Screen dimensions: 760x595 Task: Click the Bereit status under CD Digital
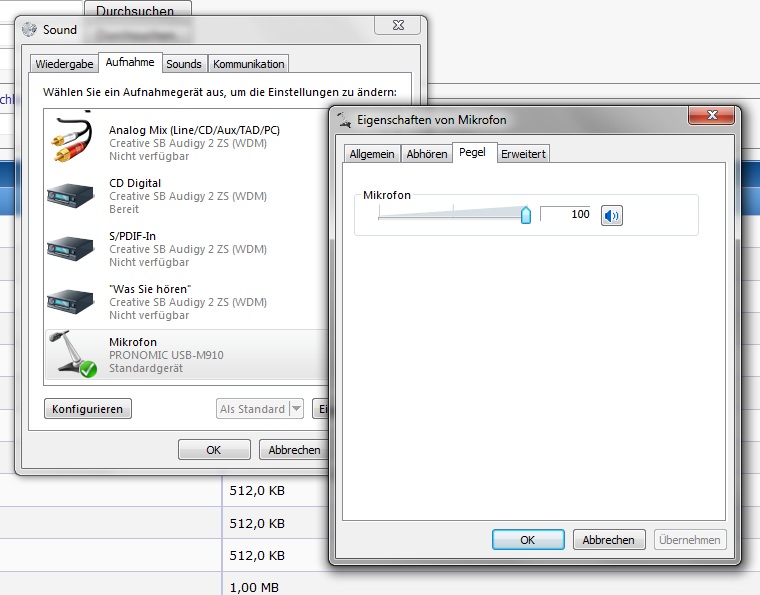[x=124, y=209]
